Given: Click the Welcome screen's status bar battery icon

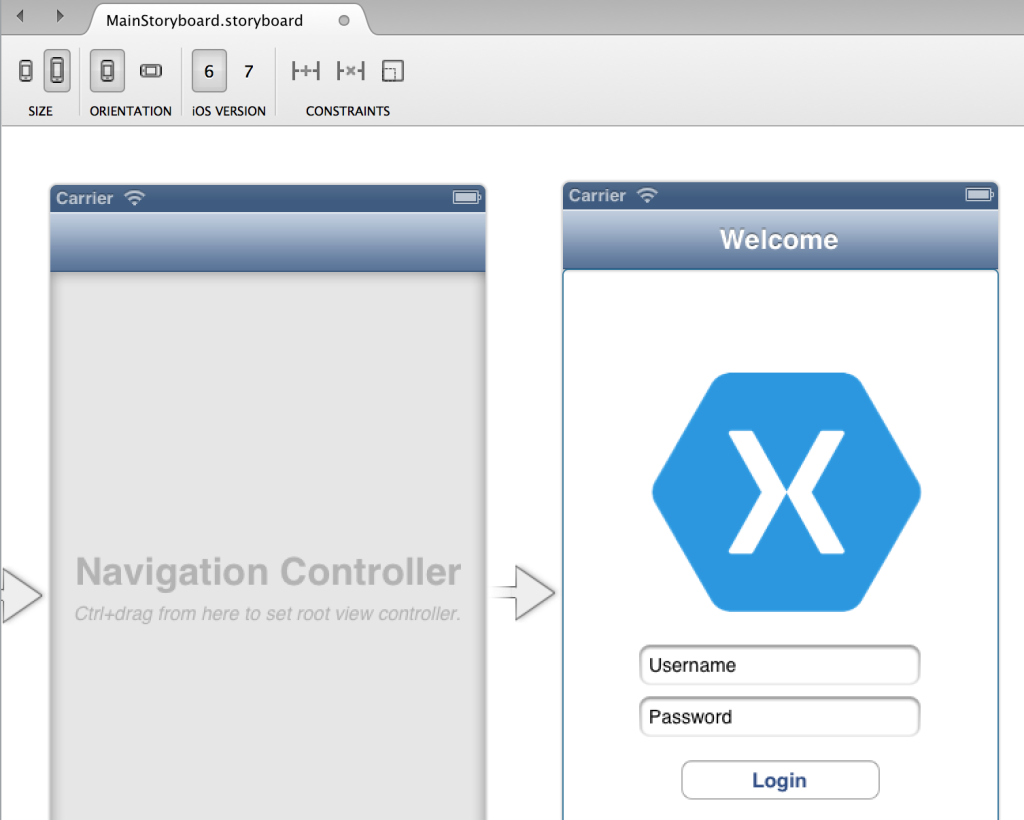Looking at the screenshot, I should [980, 195].
